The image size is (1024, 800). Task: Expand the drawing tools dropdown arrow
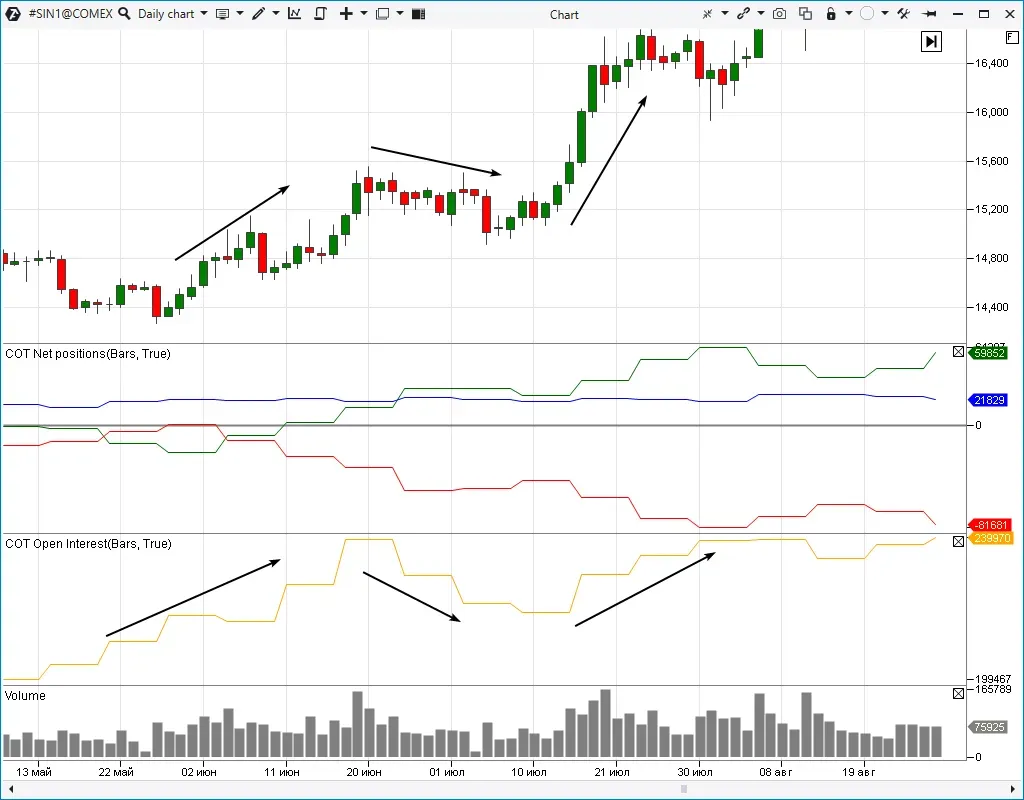(276, 14)
